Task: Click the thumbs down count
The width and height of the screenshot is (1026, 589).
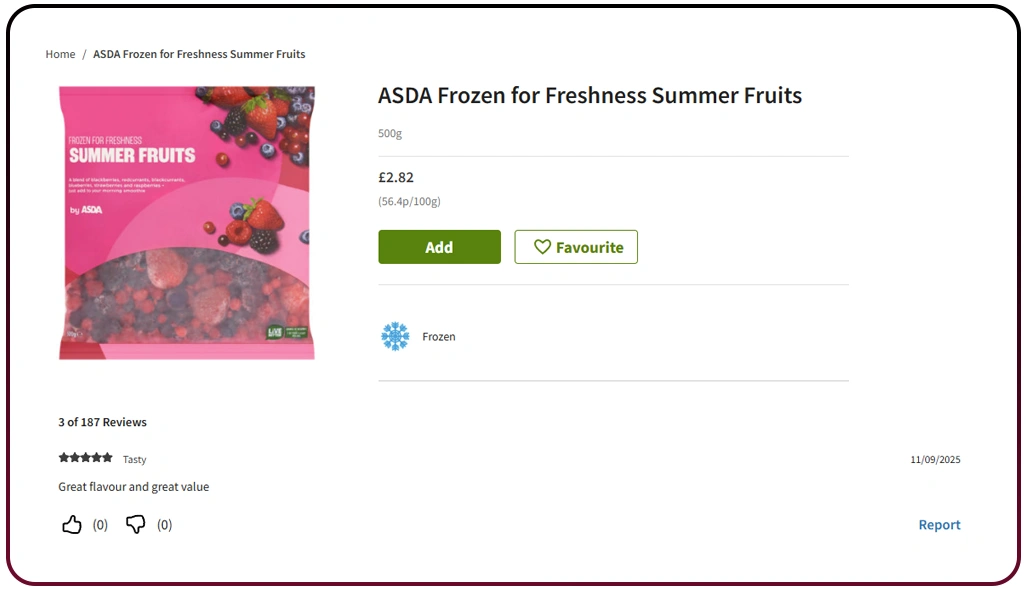Action: 164,525
